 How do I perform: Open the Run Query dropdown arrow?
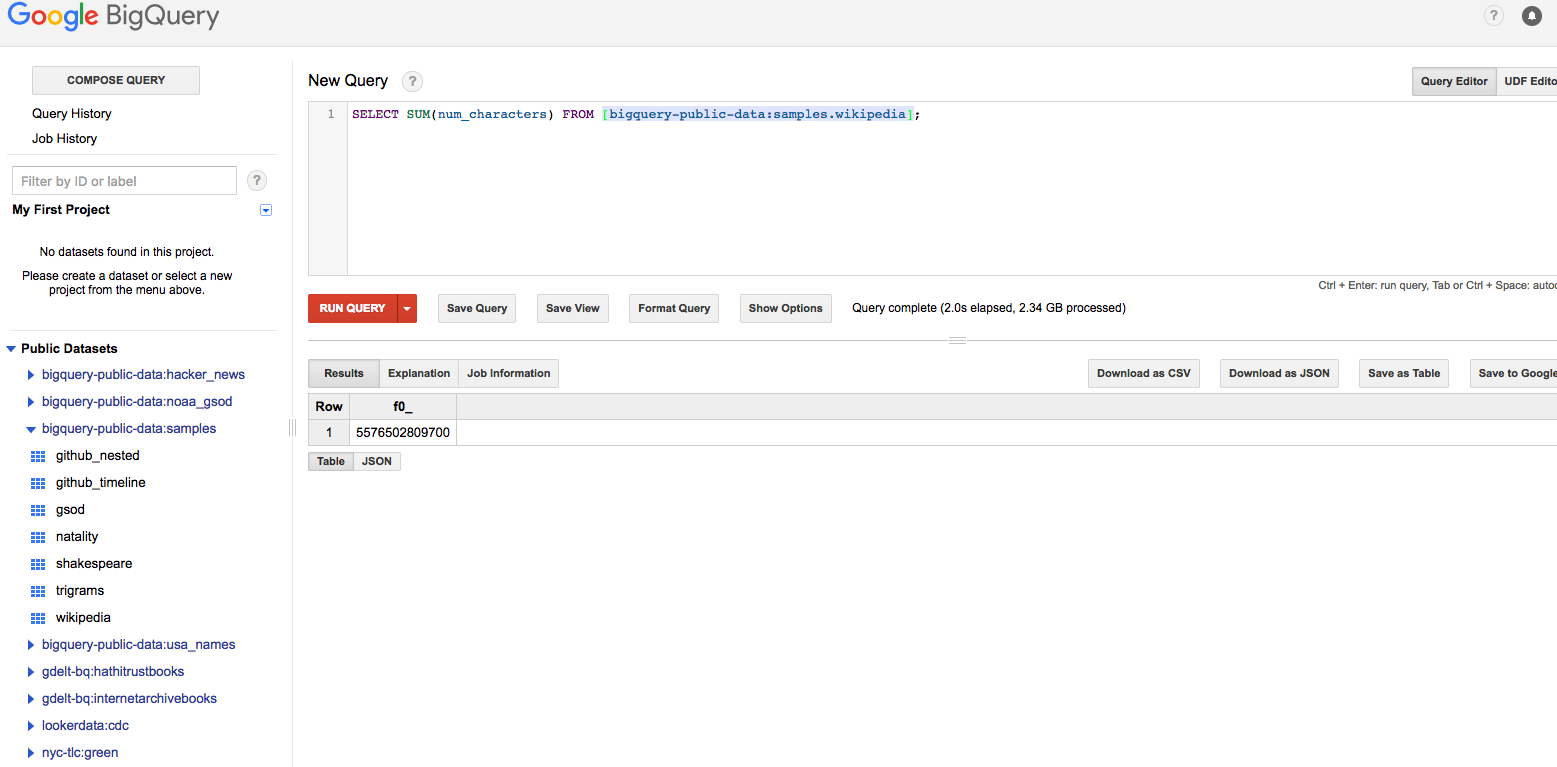tap(407, 309)
